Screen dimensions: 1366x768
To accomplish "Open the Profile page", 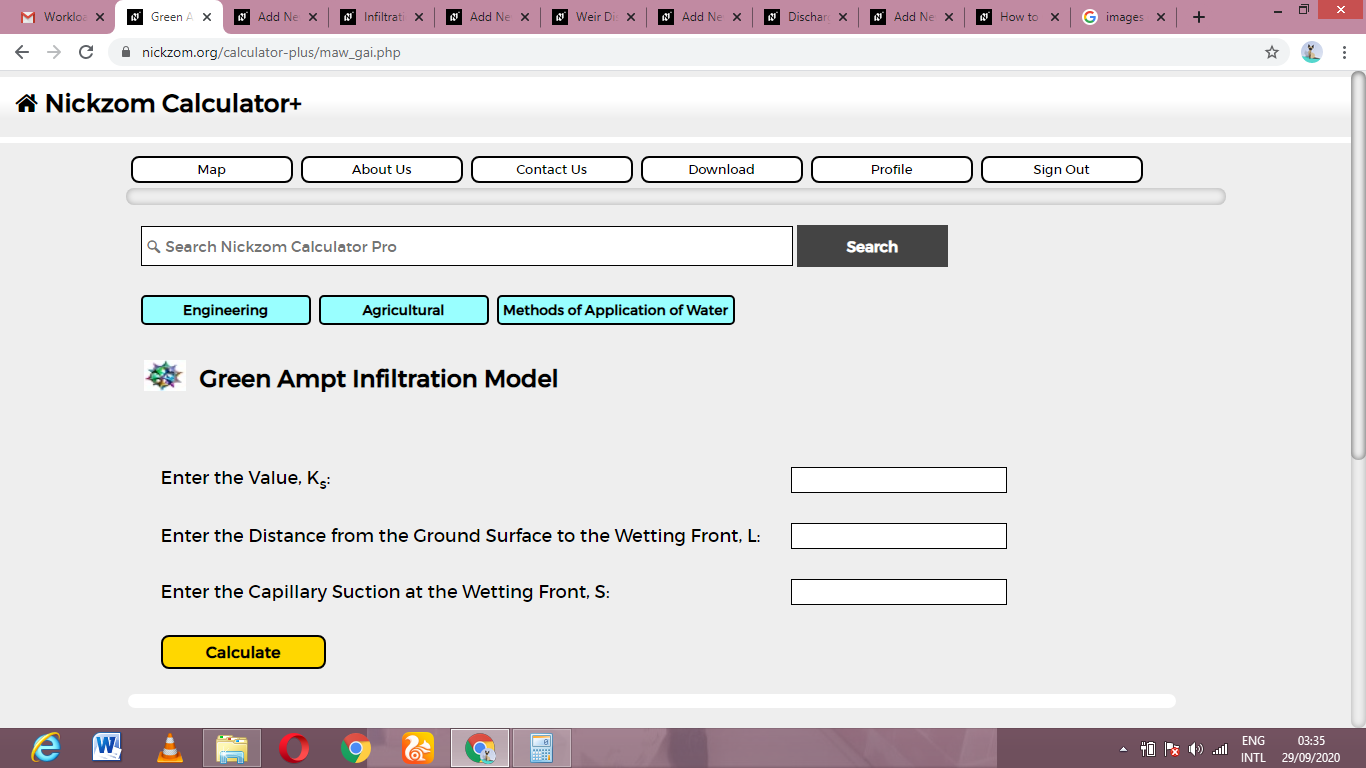I will point(892,169).
